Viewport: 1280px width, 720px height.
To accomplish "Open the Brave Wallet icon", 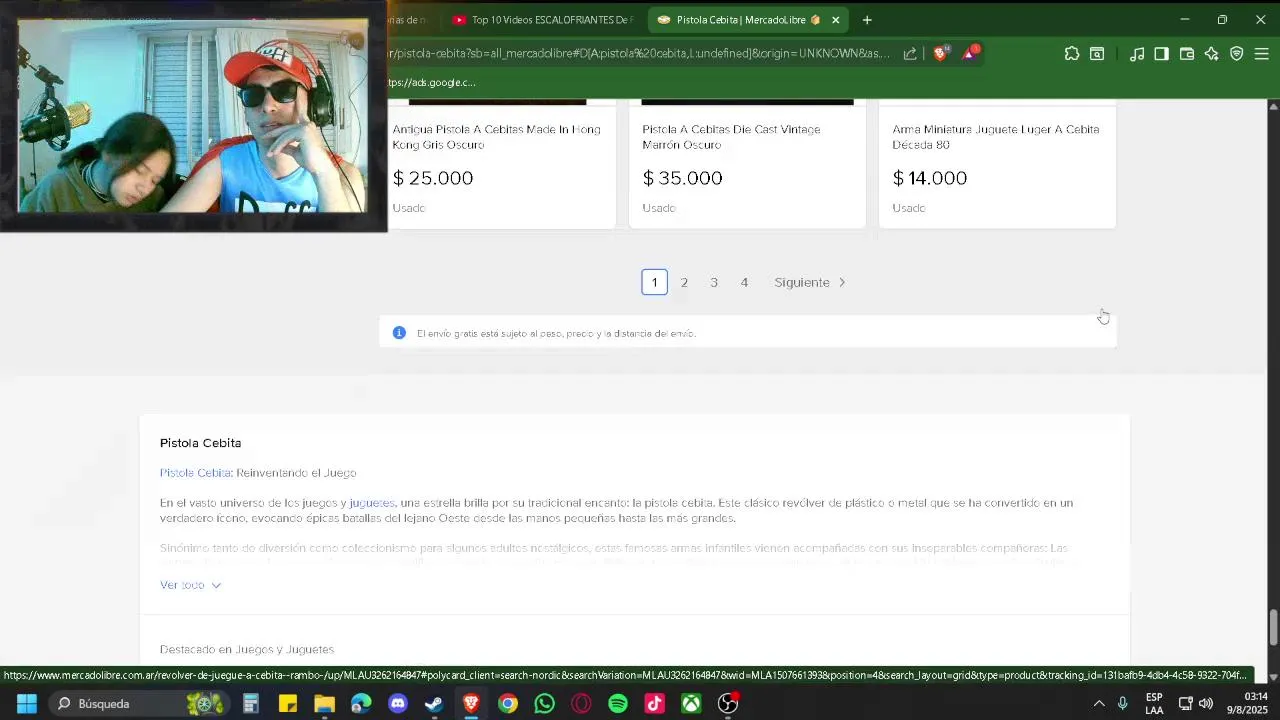I will (1187, 54).
